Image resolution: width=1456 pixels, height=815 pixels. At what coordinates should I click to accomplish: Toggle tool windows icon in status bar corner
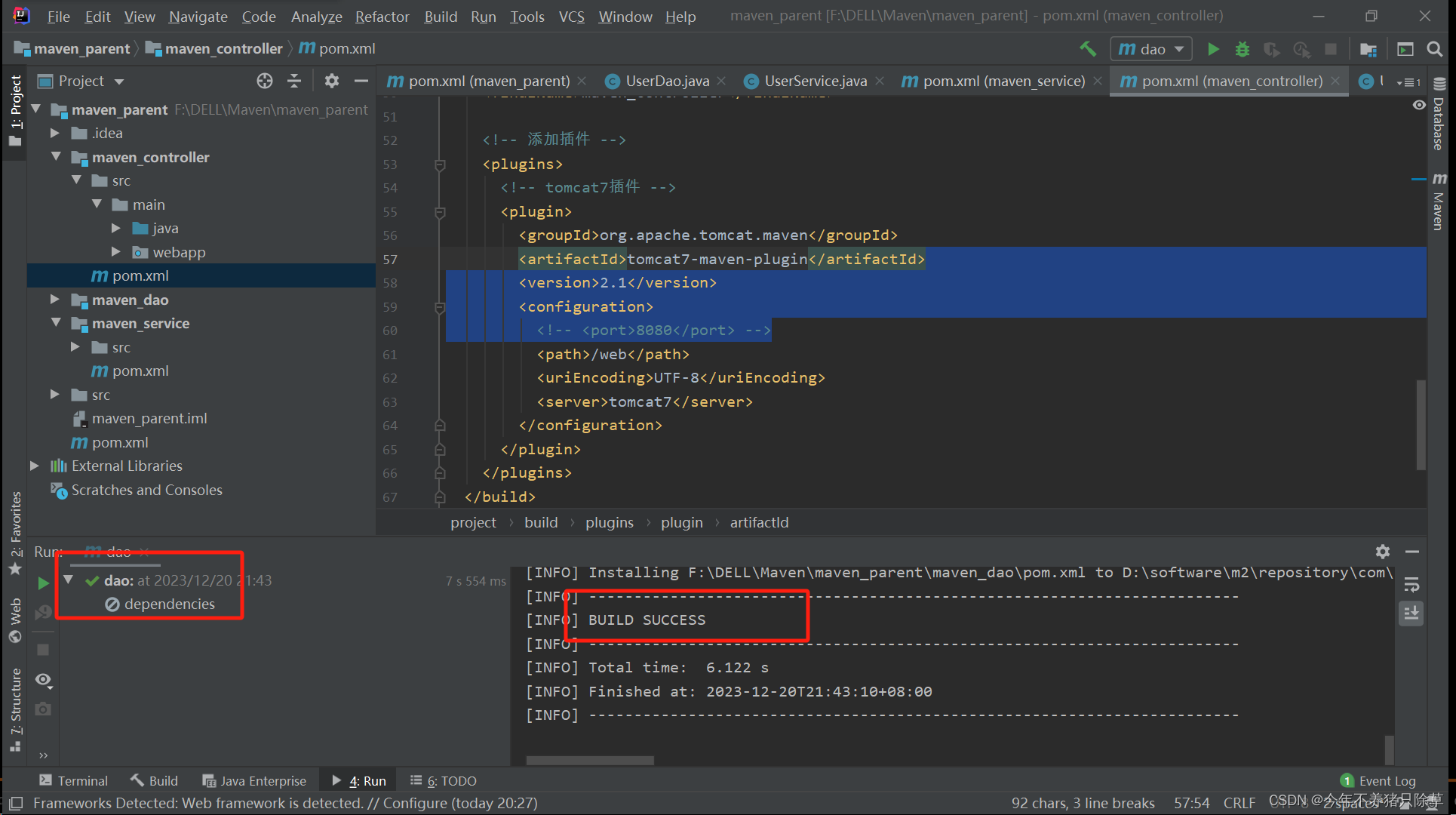pyautogui.click(x=16, y=803)
